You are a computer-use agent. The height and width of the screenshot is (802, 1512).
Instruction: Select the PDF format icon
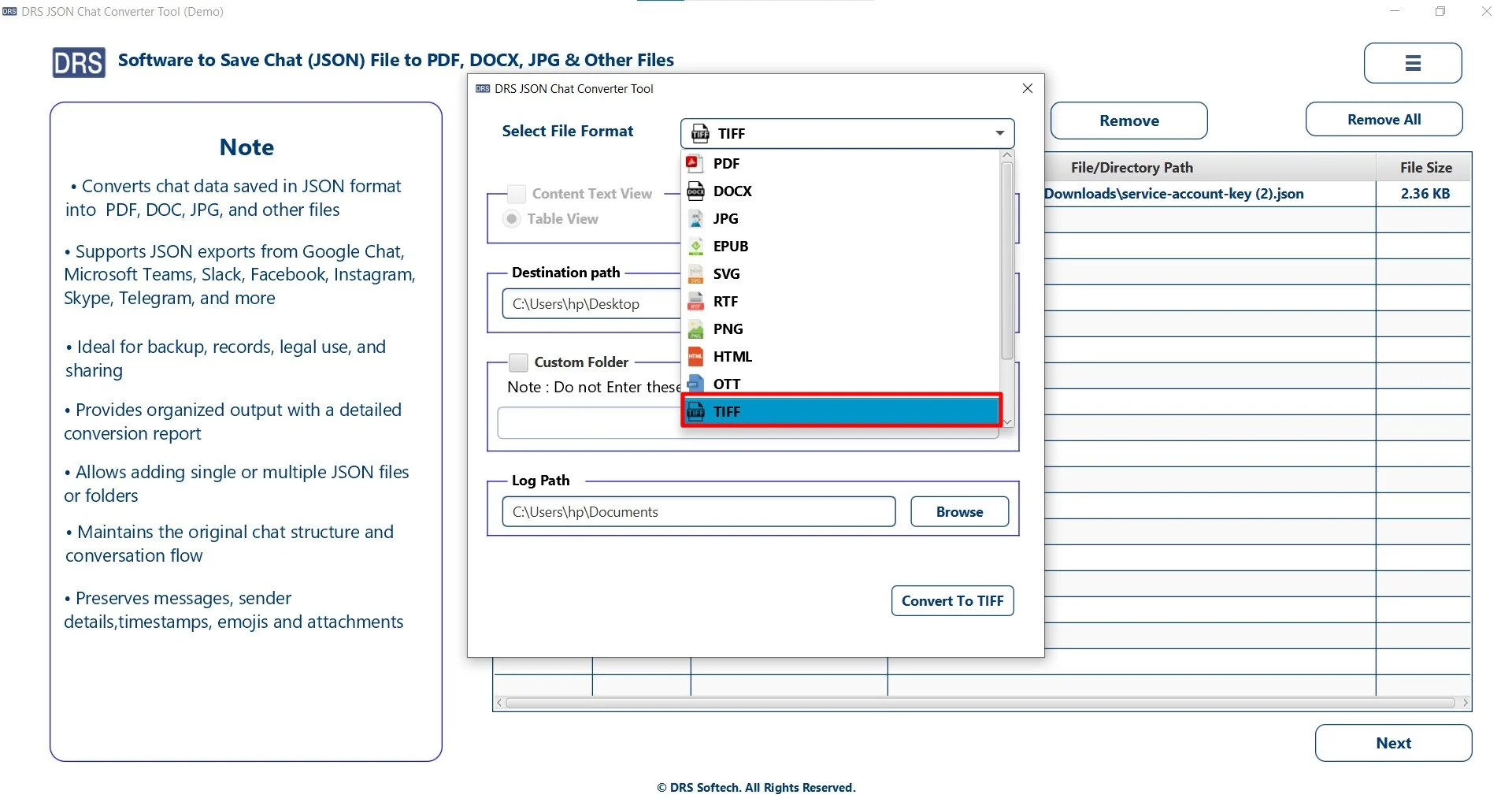coord(696,163)
